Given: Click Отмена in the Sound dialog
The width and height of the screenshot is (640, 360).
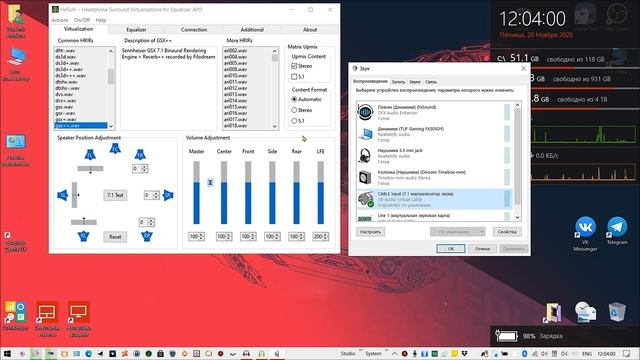Looking at the screenshot, I should pos(482,249).
